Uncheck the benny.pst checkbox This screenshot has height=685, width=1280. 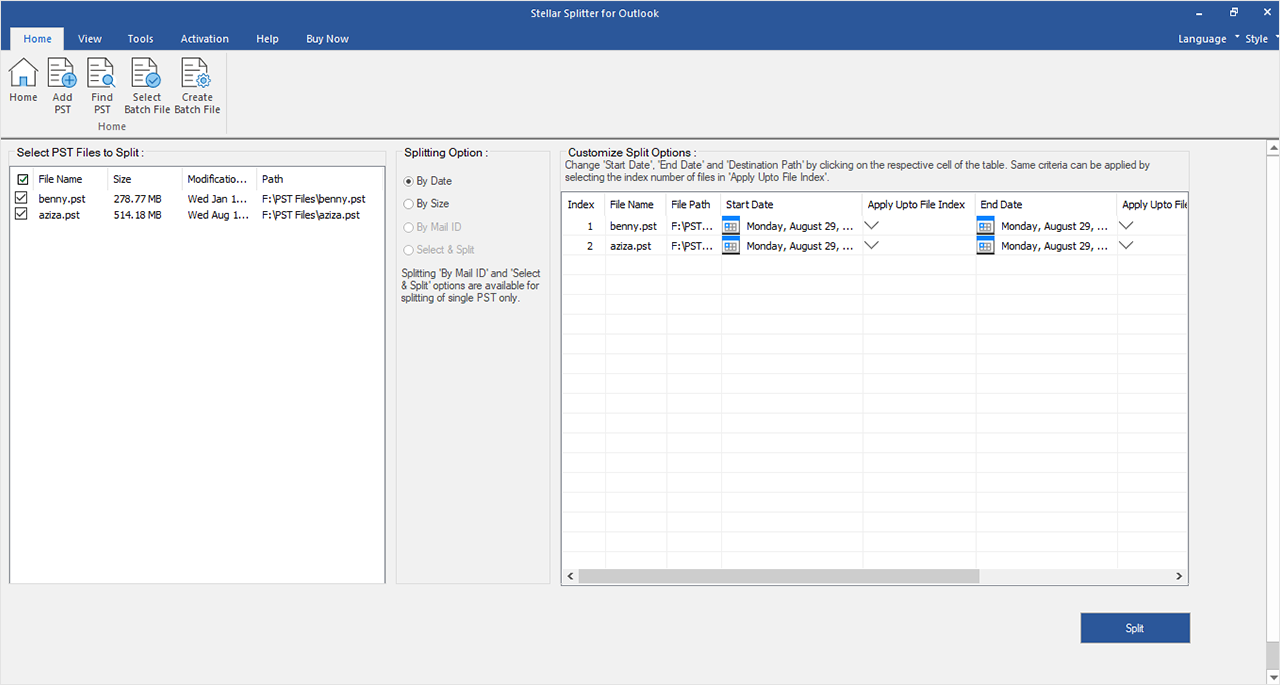21,199
